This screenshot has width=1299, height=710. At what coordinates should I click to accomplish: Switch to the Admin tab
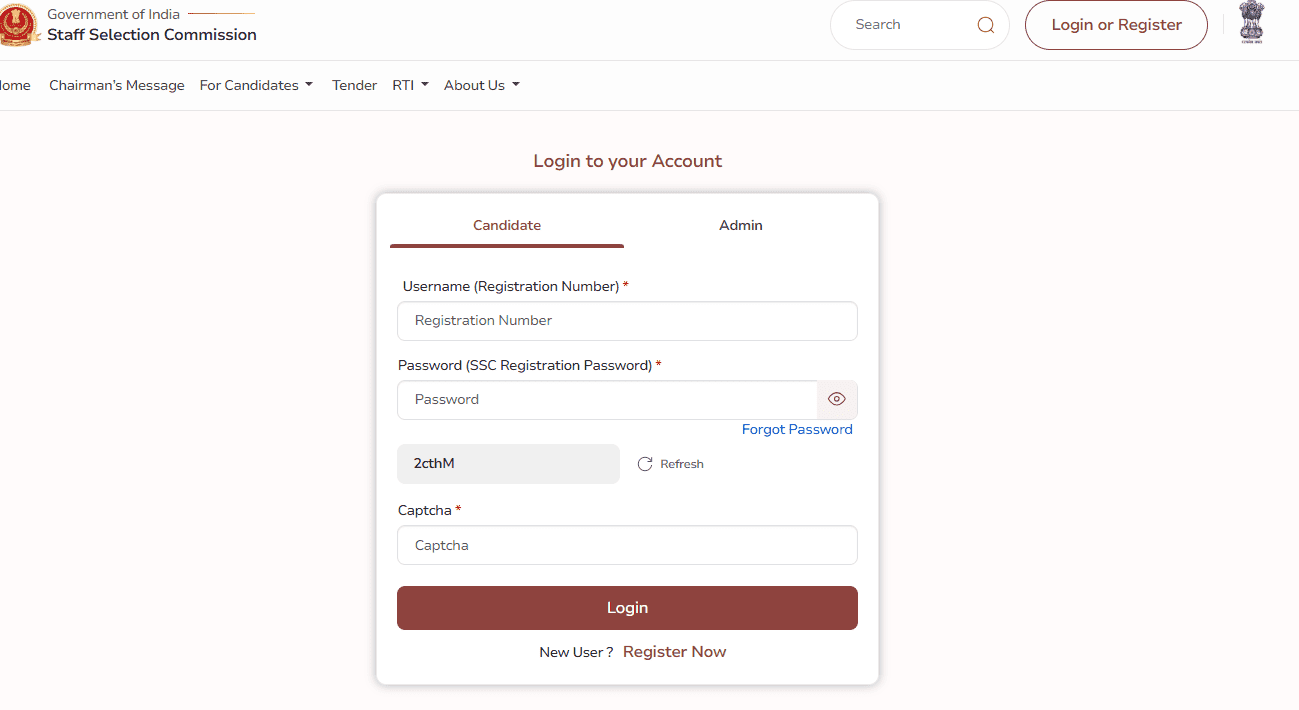coord(741,225)
